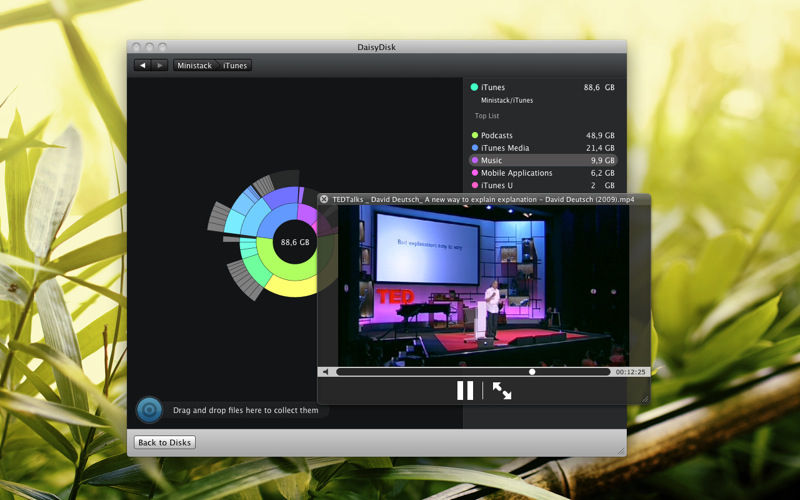Image resolution: width=800 pixels, height=500 pixels.
Task: Select Ministack in the breadcrumb path
Action: [x=194, y=65]
